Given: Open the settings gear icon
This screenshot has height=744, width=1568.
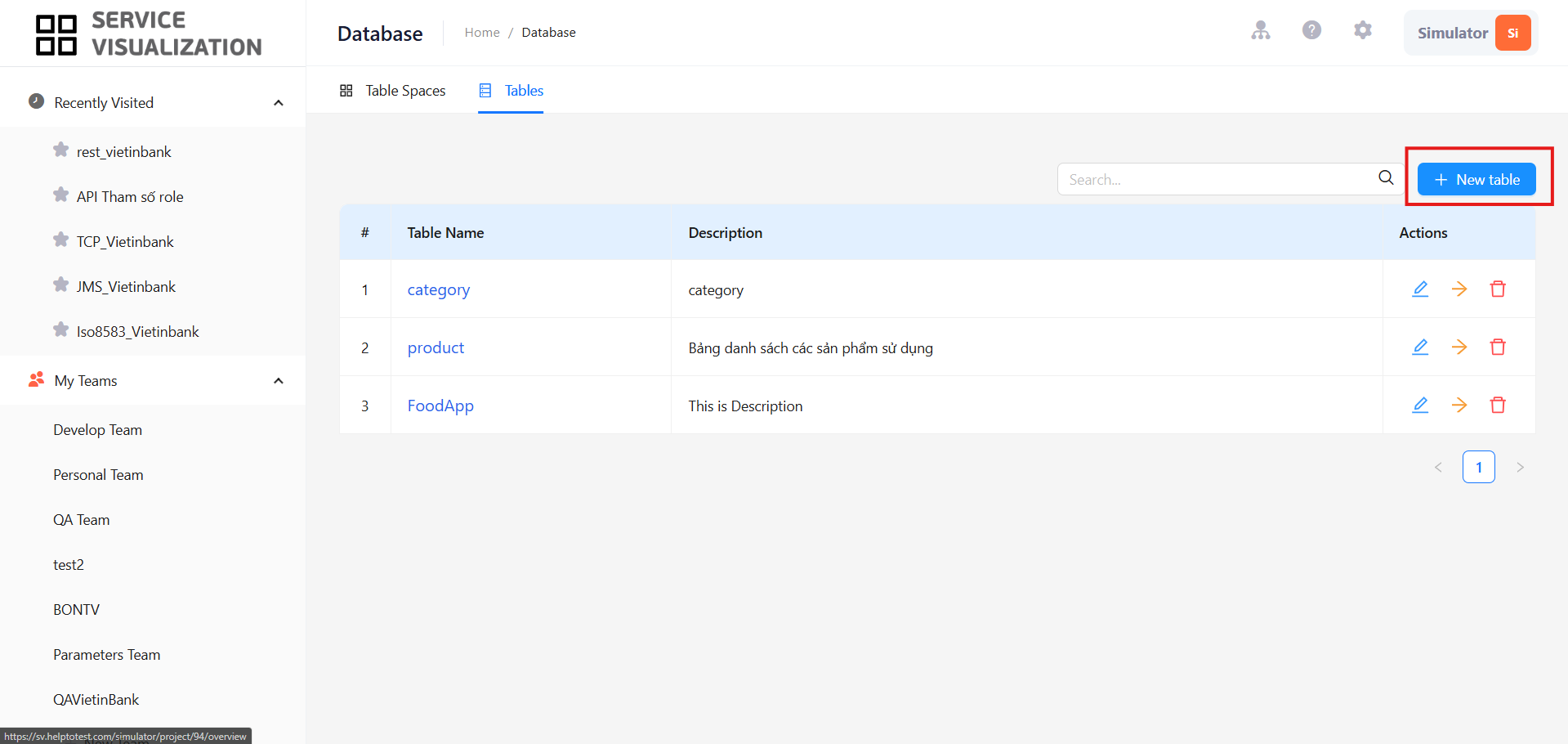Looking at the screenshot, I should 1362,30.
